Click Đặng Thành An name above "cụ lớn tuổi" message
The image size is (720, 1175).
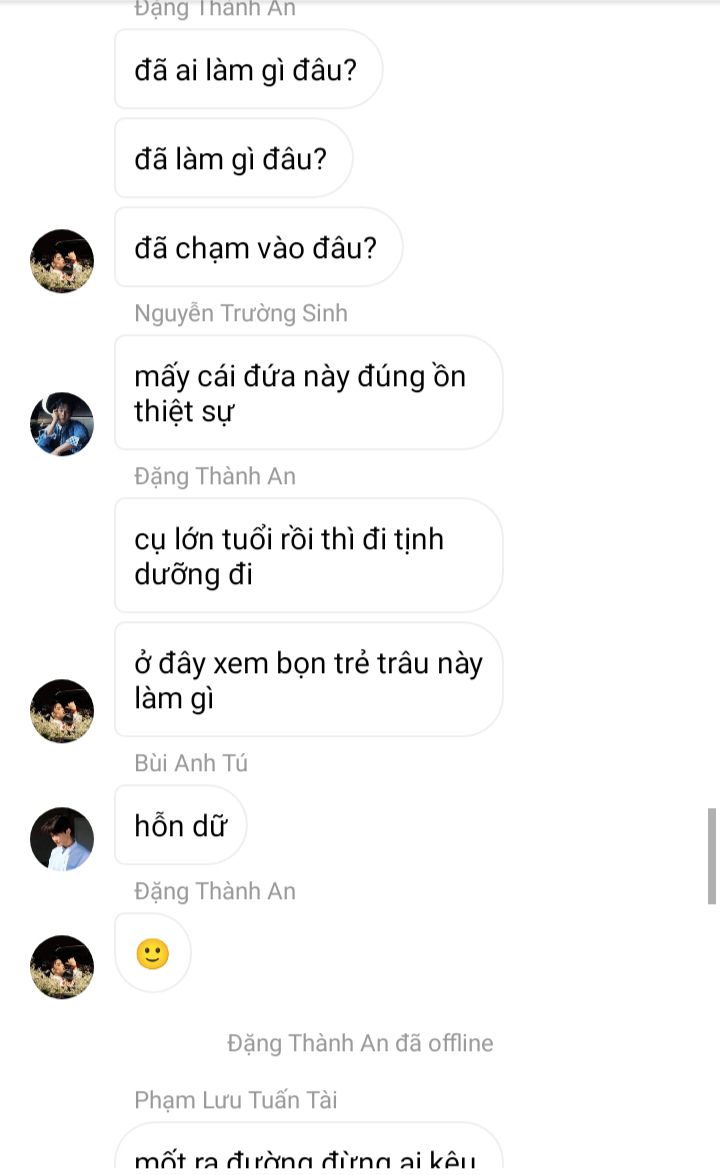click(215, 476)
